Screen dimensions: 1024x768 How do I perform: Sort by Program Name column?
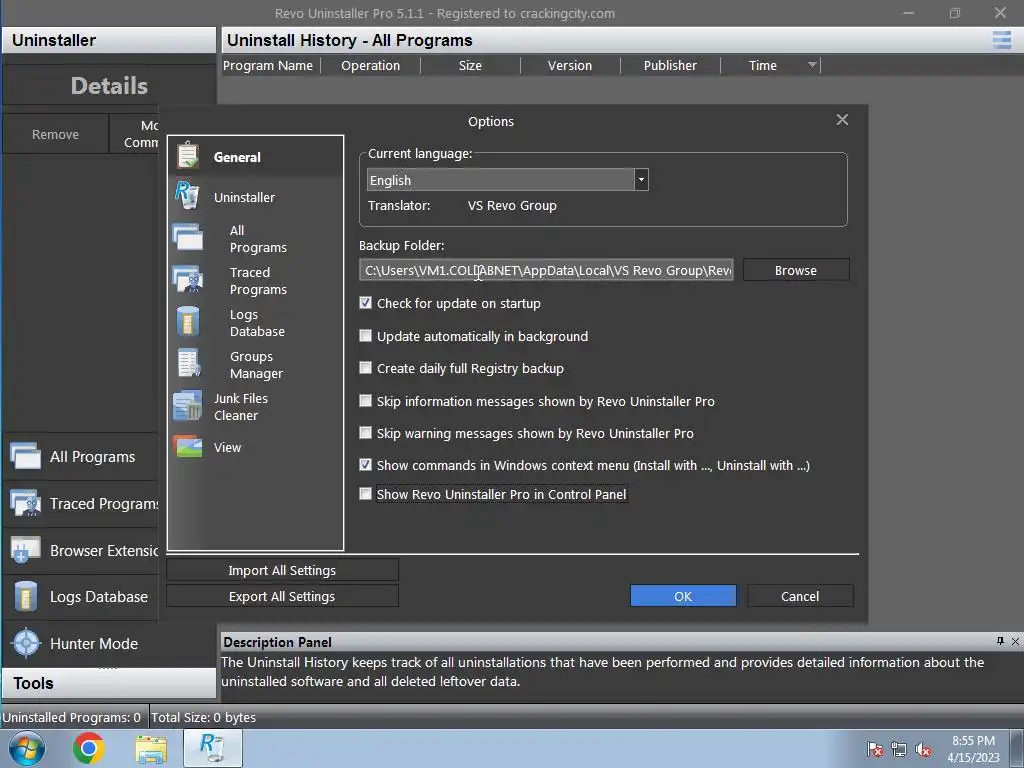click(x=270, y=65)
